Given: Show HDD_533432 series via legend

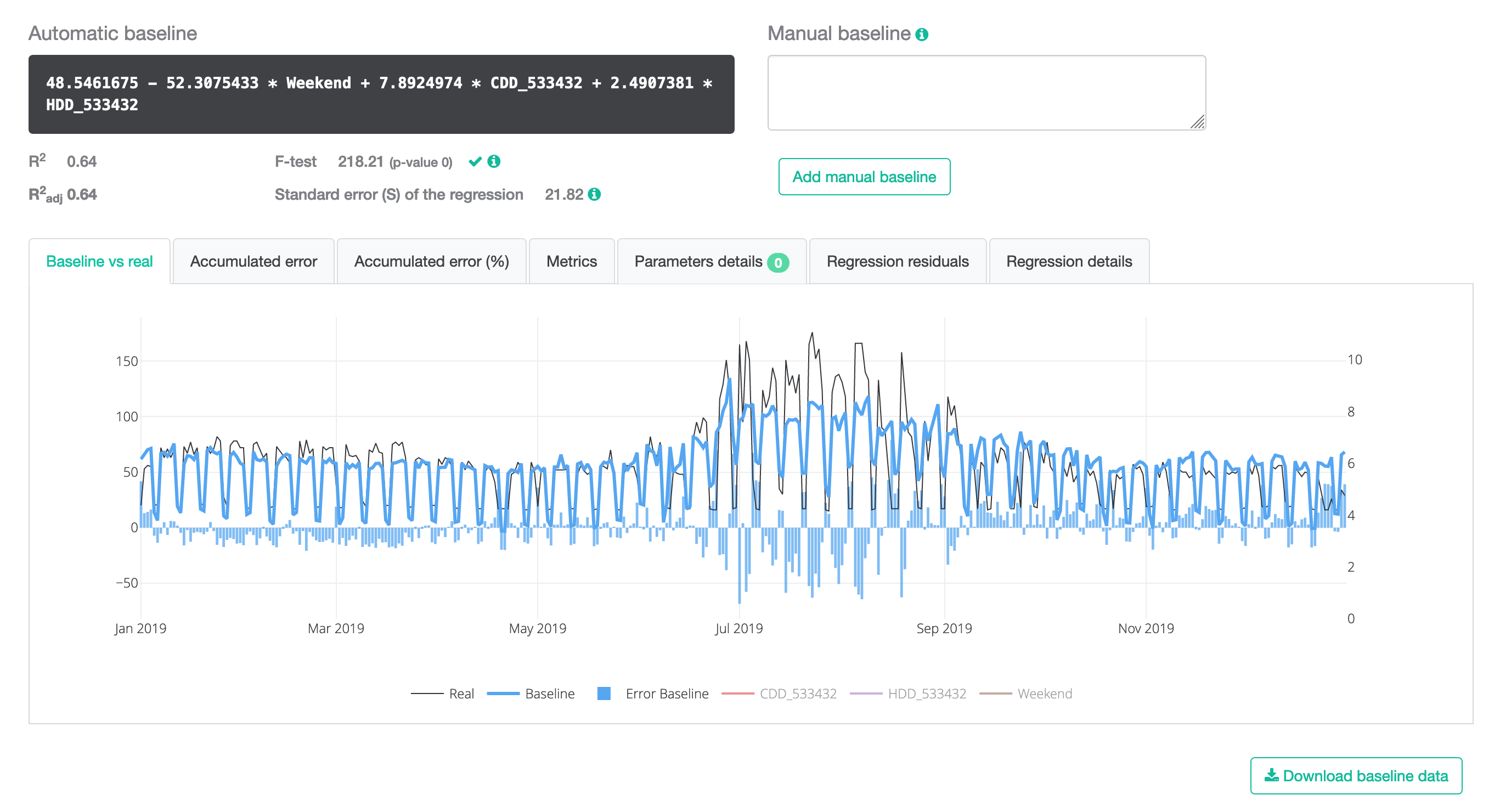Looking at the screenshot, I should [908, 693].
